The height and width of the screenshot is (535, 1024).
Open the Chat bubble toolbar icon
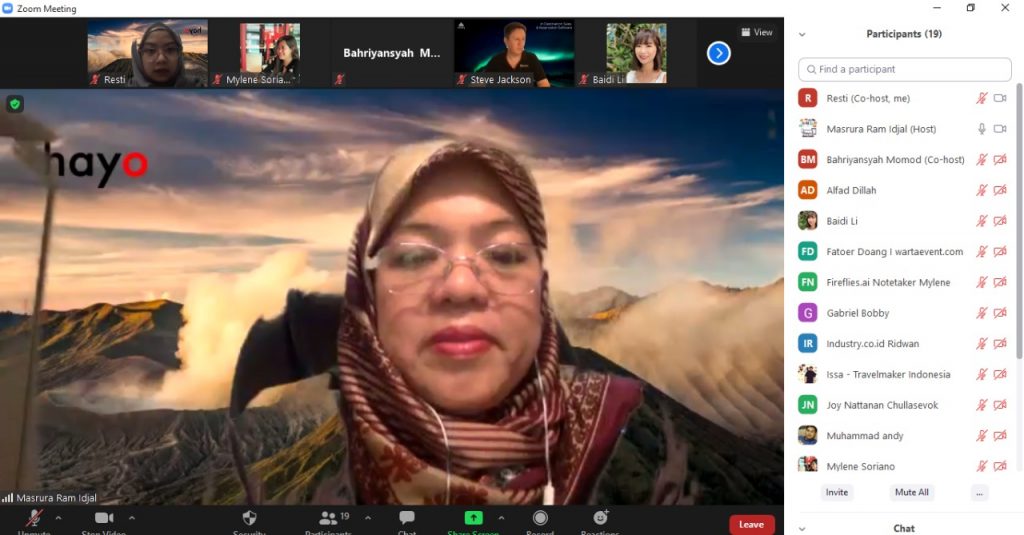pos(407,518)
